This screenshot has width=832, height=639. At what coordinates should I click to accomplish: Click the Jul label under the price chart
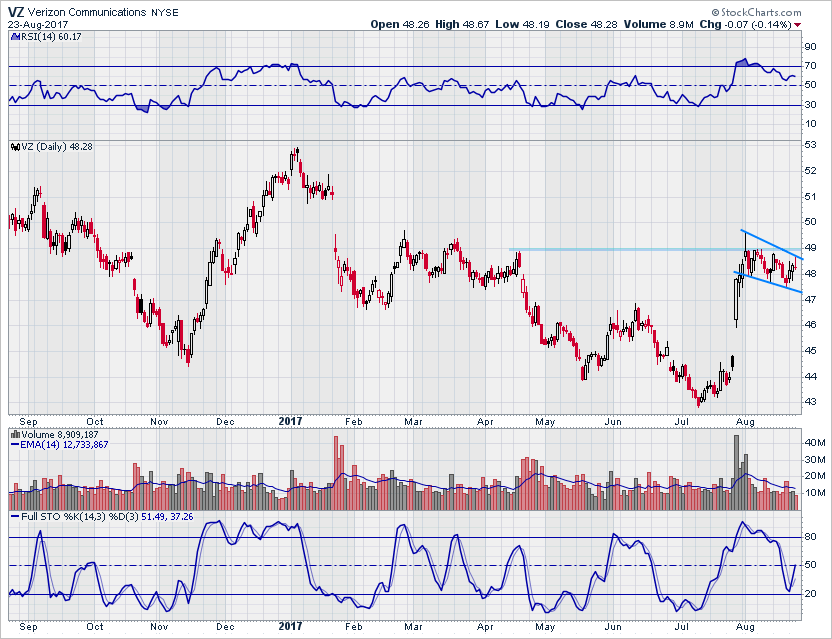[681, 422]
